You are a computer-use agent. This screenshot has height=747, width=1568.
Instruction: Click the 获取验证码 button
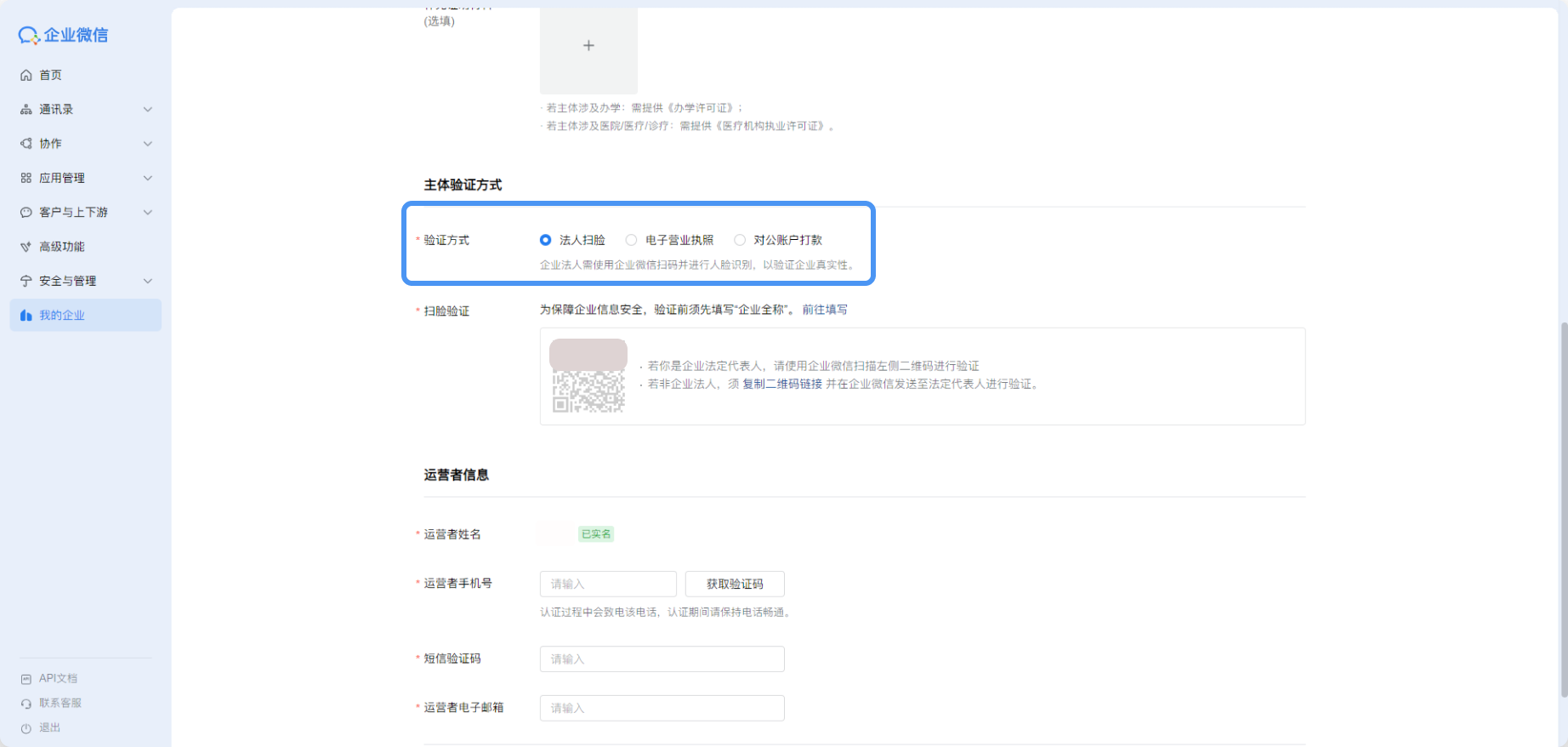[x=735, y=584]
